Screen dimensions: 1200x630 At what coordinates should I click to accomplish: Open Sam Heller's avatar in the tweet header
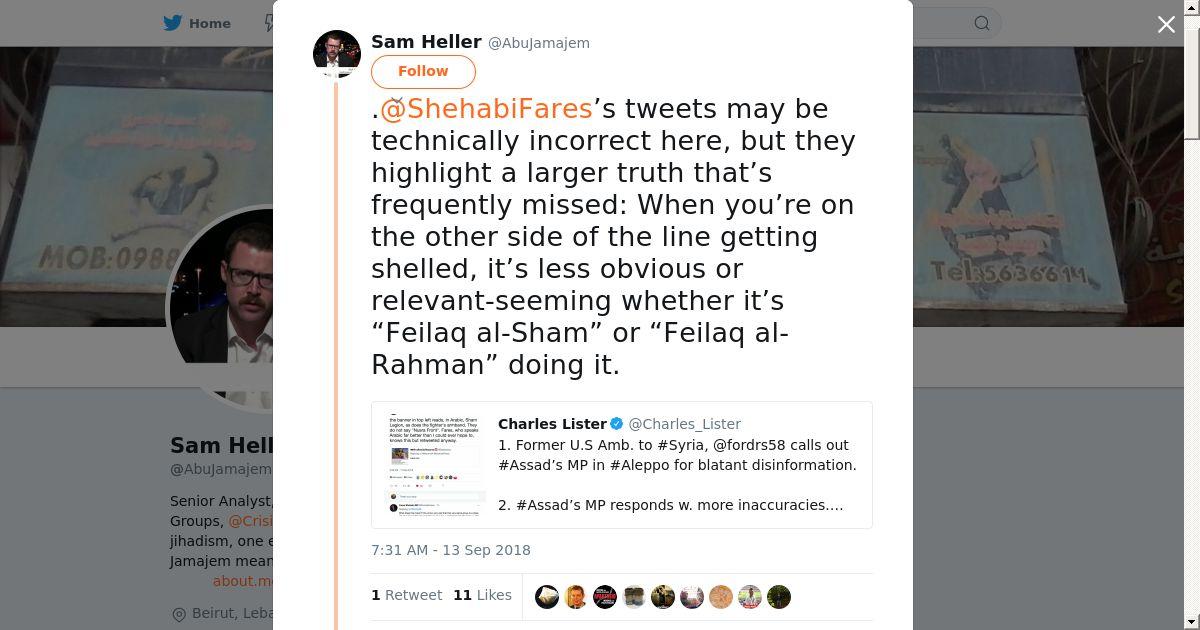pos(337,54)
